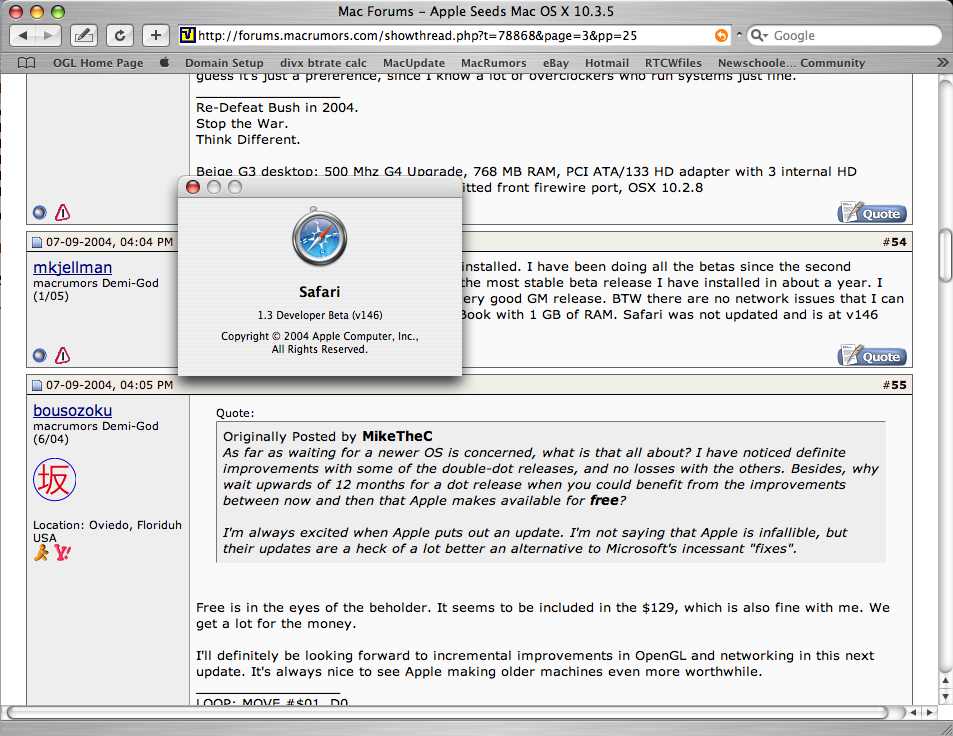Click the offline status icon above post #54
953x736 pixels.
coord(40,213)
